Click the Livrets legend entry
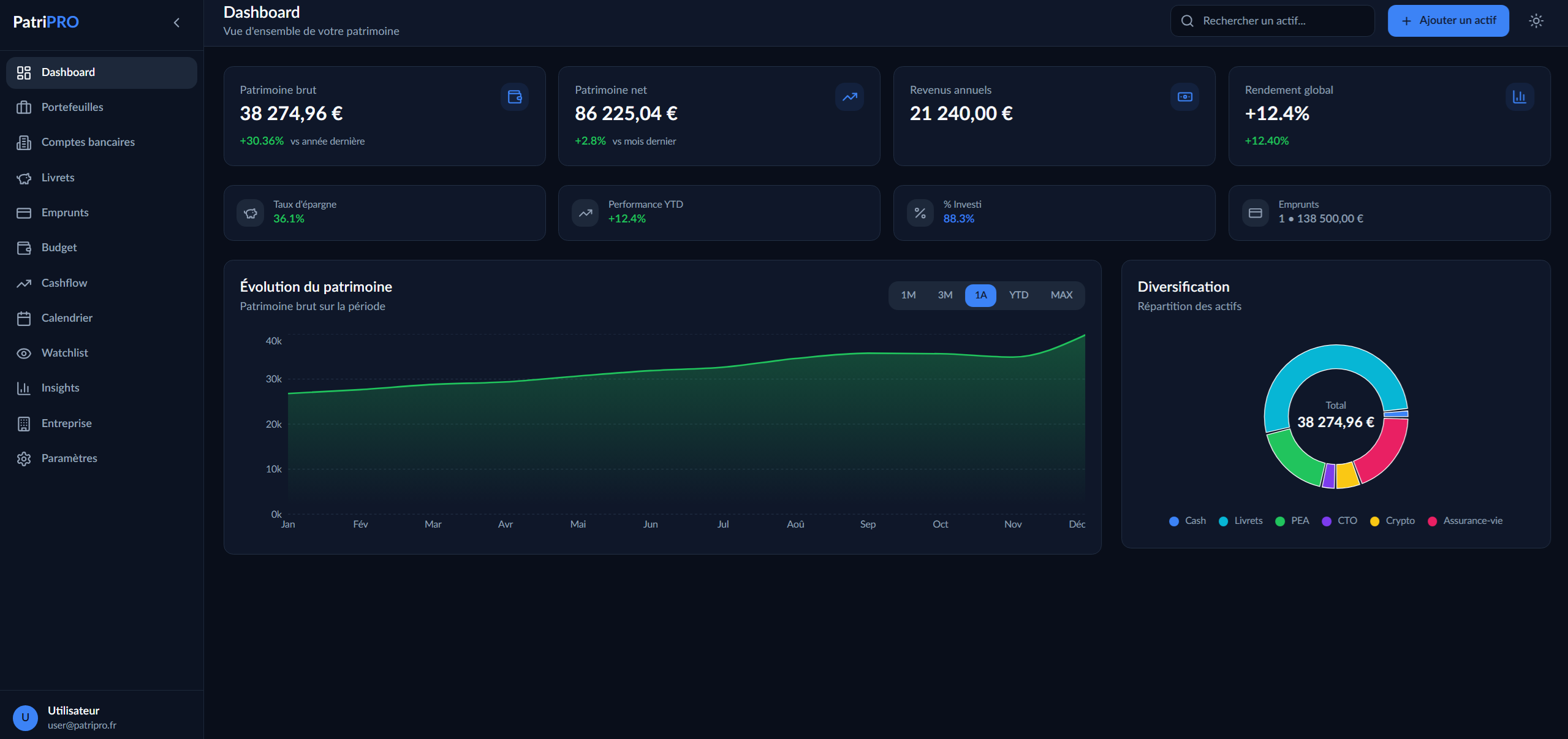The image size is (1568, 739). [x=1240, y=521]
